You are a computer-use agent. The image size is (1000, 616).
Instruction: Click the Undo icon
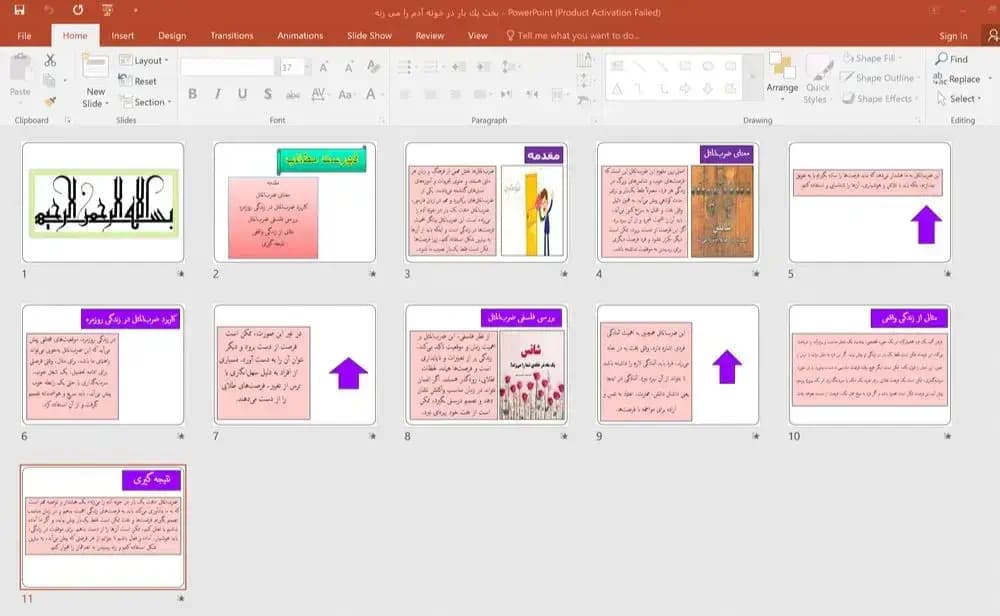coord(48,10)
